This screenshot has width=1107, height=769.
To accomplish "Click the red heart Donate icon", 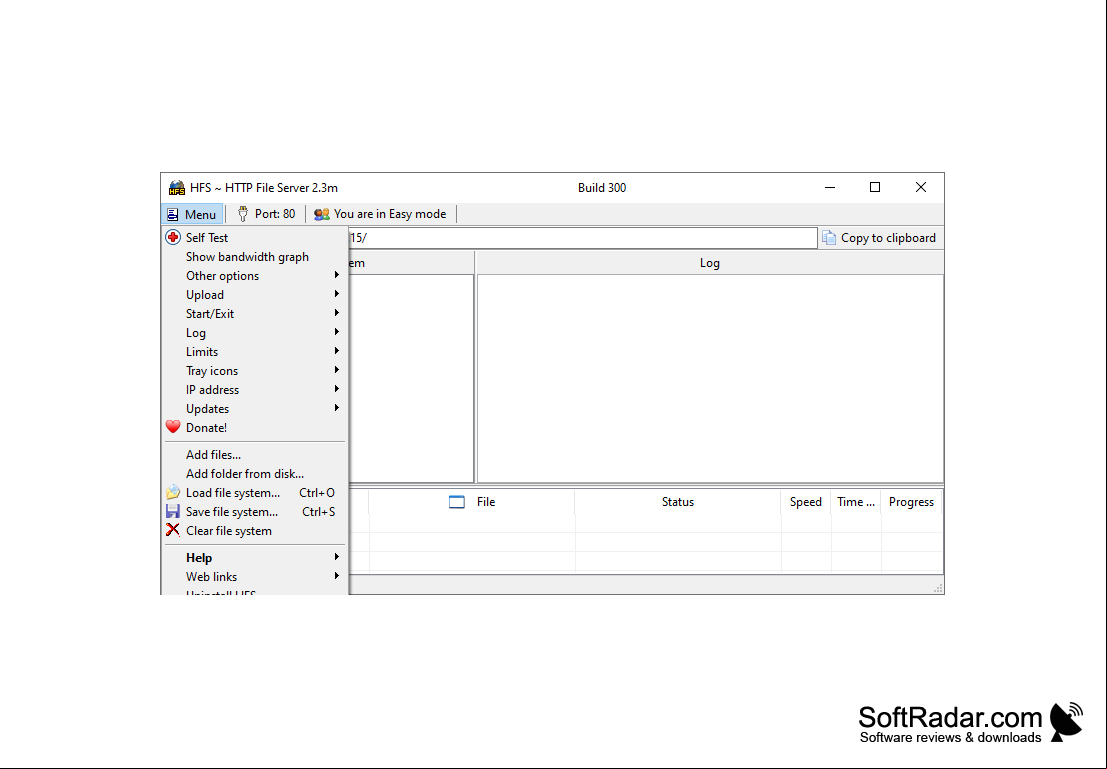I will click(x=173, y=427).
